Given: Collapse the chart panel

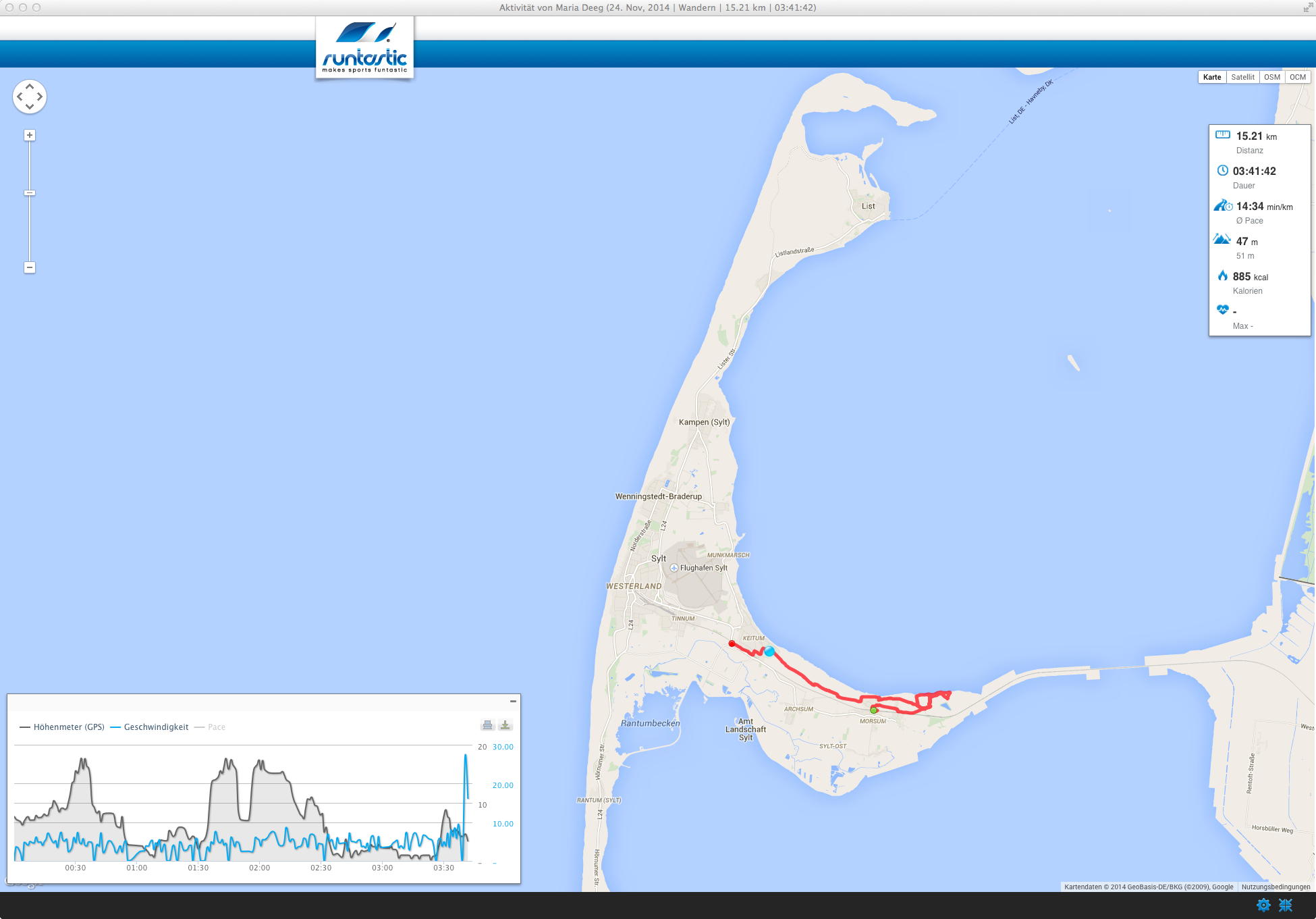Looking at the screenshot, I should (x=513, y=702).
